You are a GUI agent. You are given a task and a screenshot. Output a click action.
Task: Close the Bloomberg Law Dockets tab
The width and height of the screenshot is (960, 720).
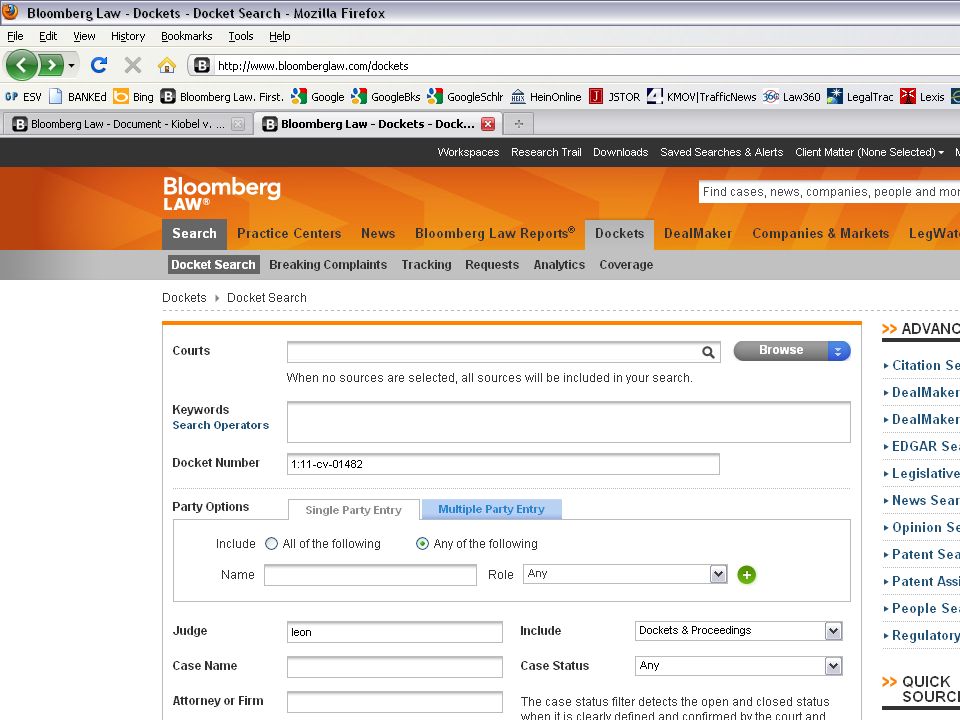[488, 124]
